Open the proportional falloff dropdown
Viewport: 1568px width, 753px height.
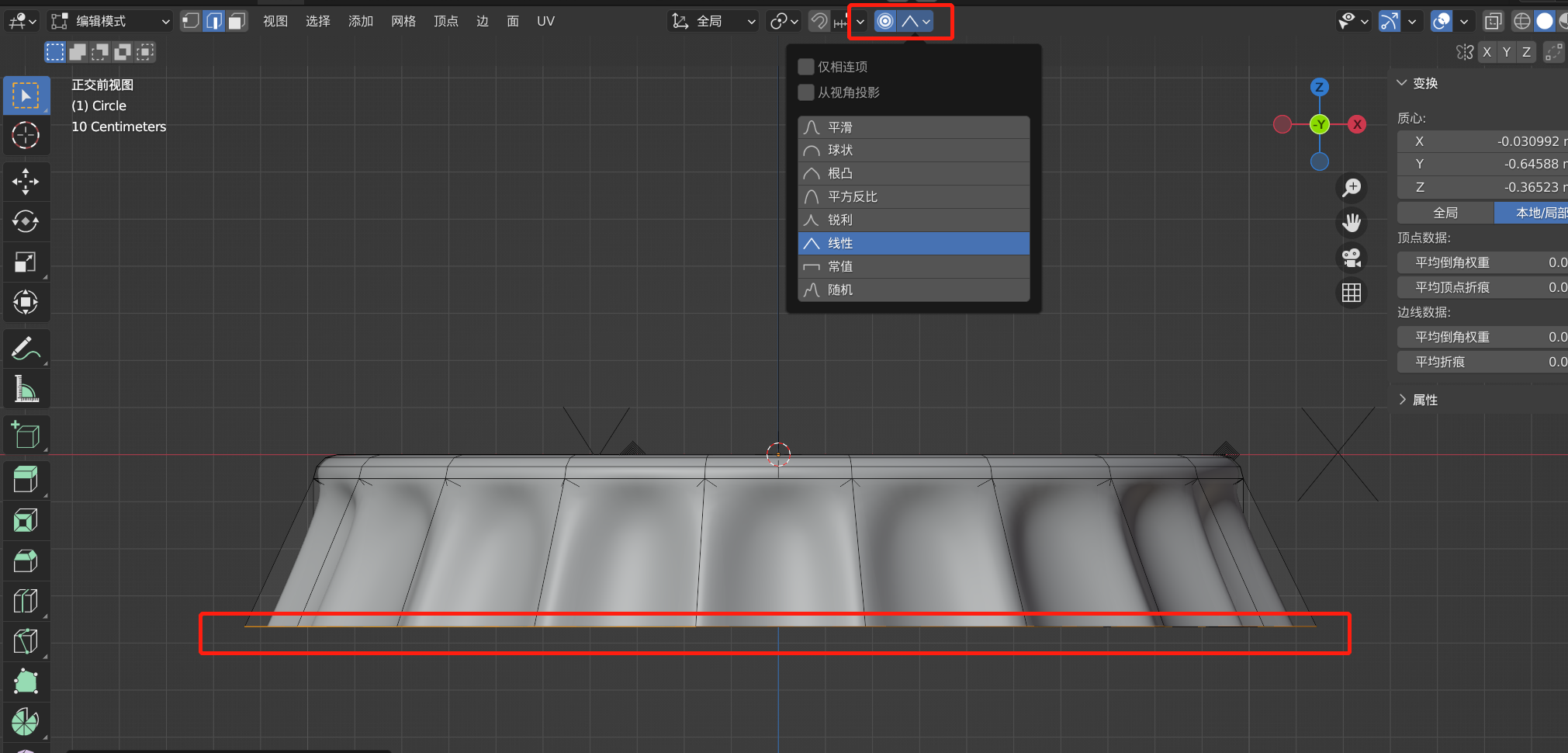916,21
